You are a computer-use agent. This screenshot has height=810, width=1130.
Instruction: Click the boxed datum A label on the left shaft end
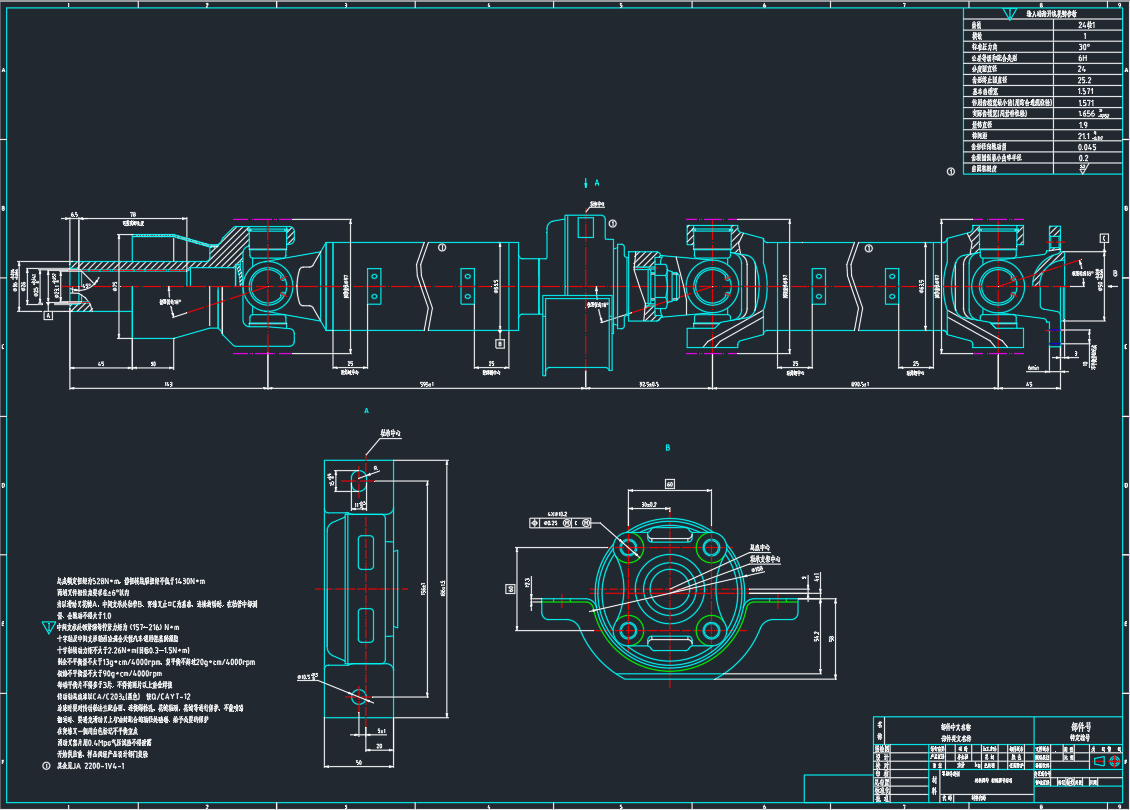pyautogui.click(x=48, y=315)
